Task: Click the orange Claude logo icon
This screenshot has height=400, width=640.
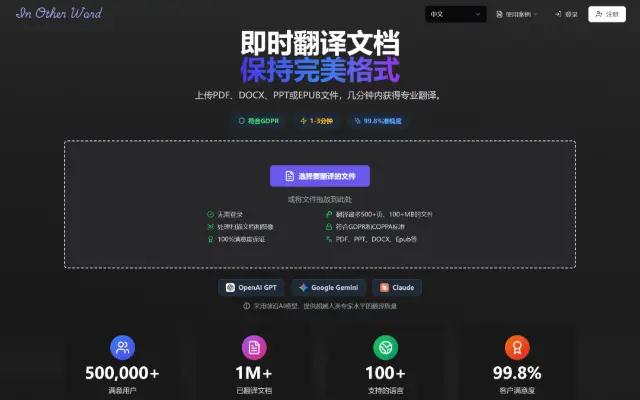Action: click(x=384, y=287)
